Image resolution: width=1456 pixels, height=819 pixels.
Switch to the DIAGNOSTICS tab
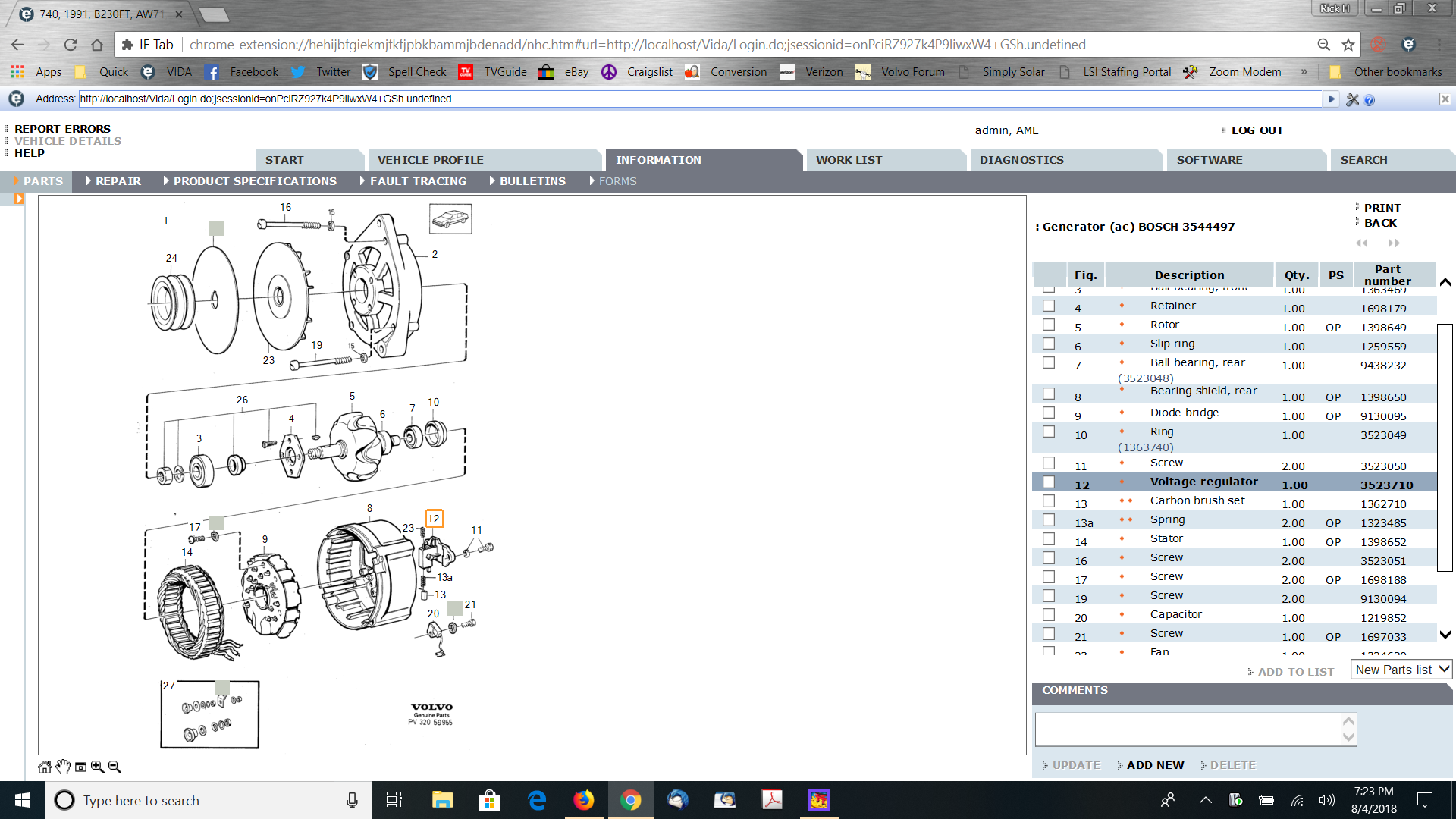(1021, 160)
